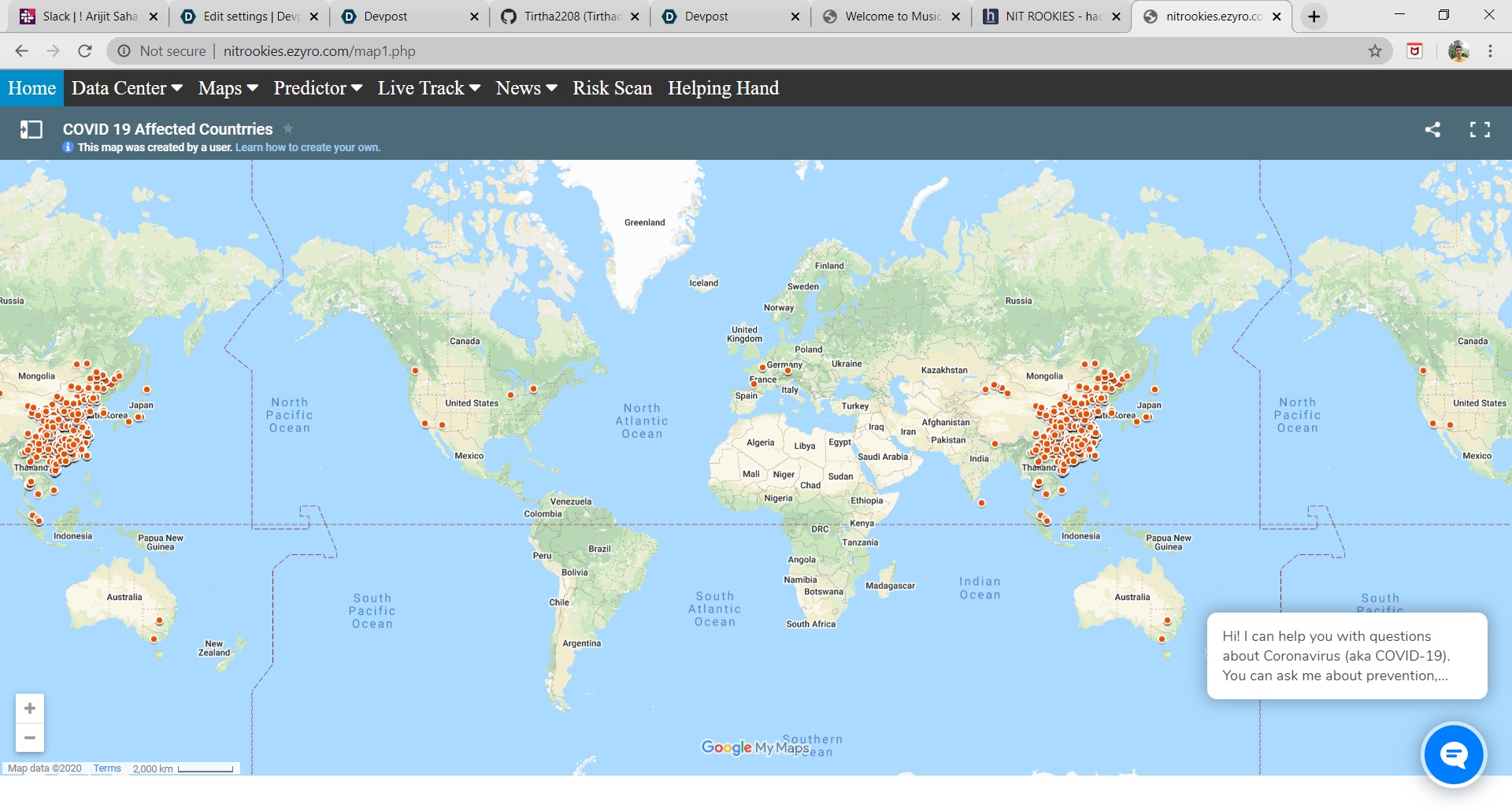Click the Brazil label on map
The width and height of the screenshot is (1512, 811).
599,549
